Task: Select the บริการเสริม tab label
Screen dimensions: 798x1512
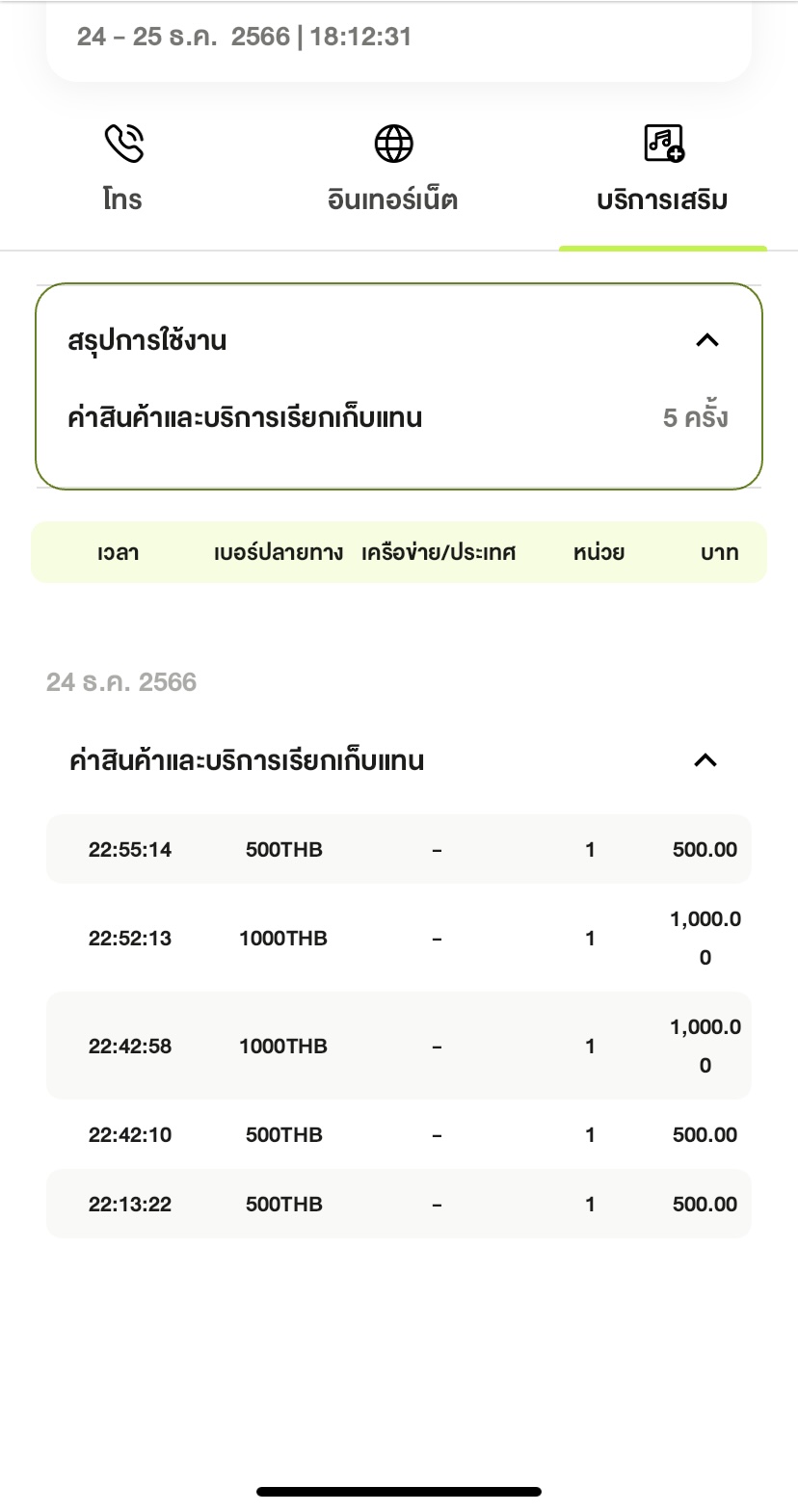Action: pyautogui.click(x=662, y=199)
